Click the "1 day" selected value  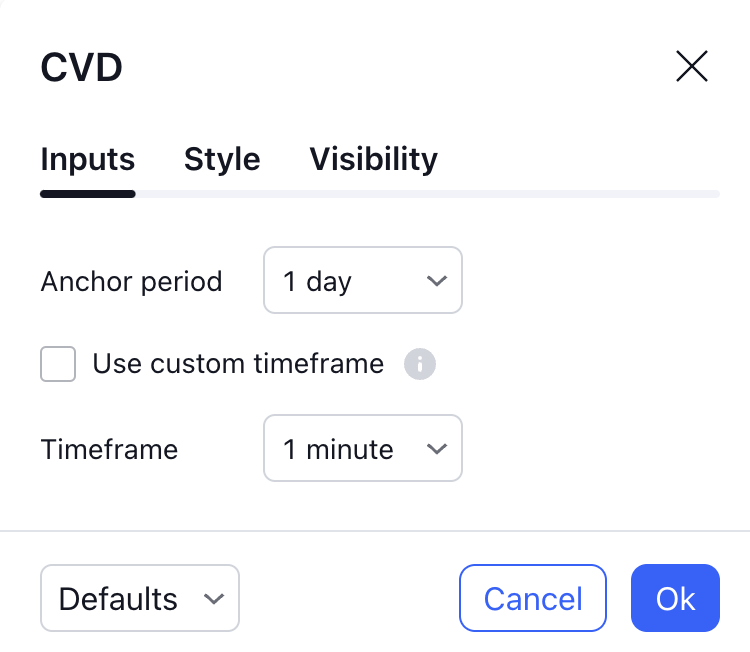tap(317, 281)
